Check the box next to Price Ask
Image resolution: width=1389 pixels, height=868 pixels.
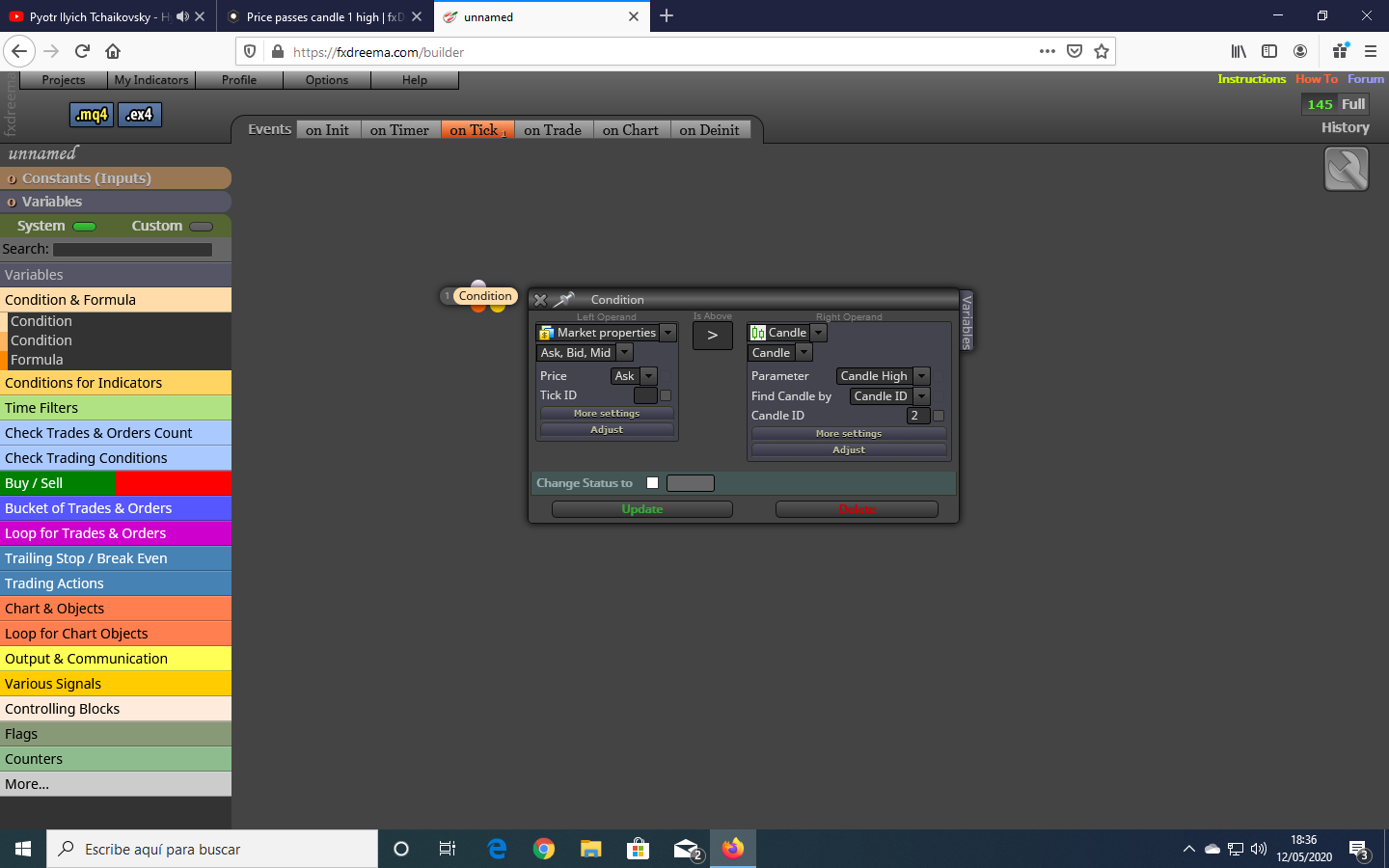(x=666, y=376)
